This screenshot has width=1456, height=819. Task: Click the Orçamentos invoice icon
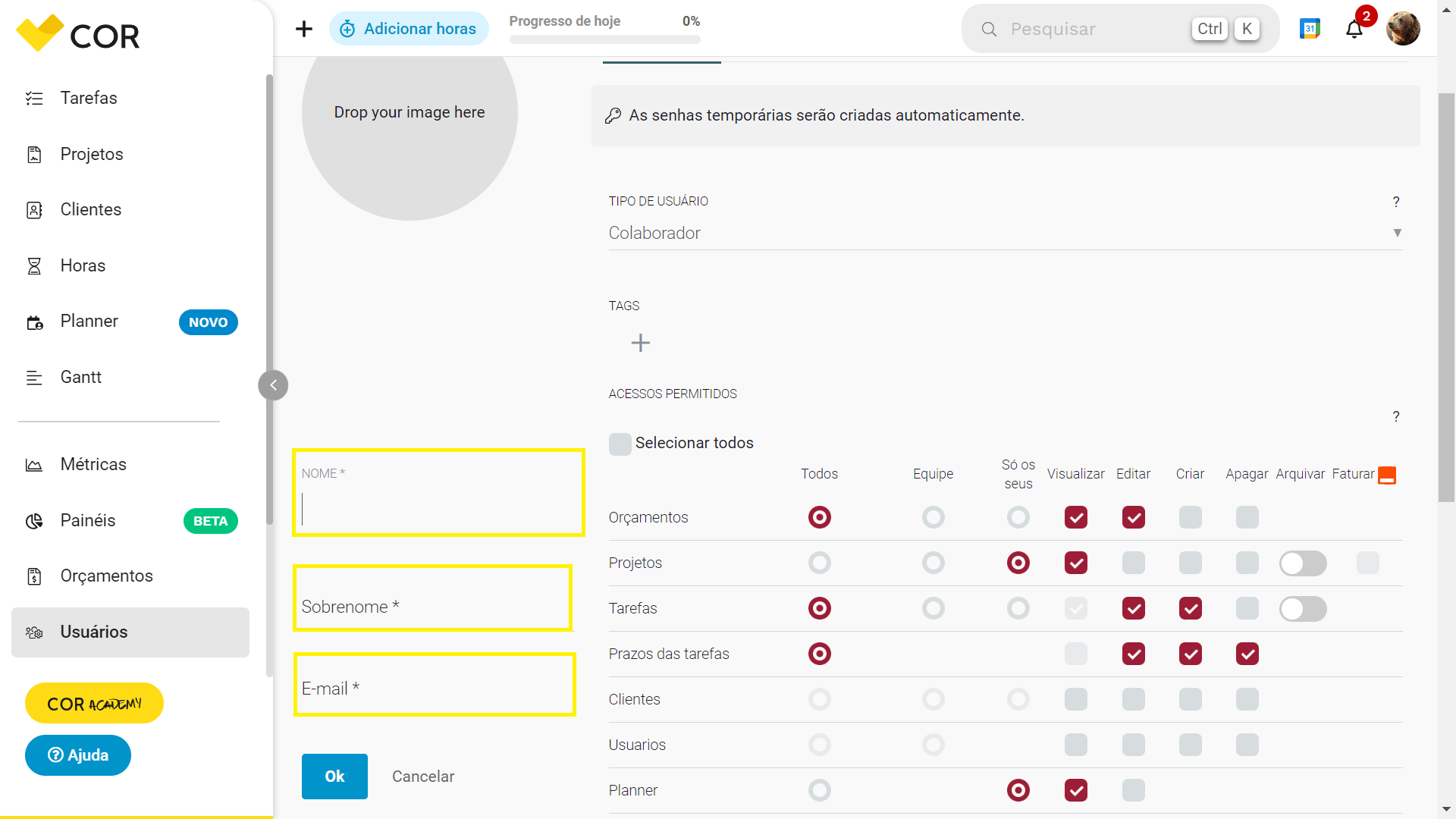tap(34, 576)
